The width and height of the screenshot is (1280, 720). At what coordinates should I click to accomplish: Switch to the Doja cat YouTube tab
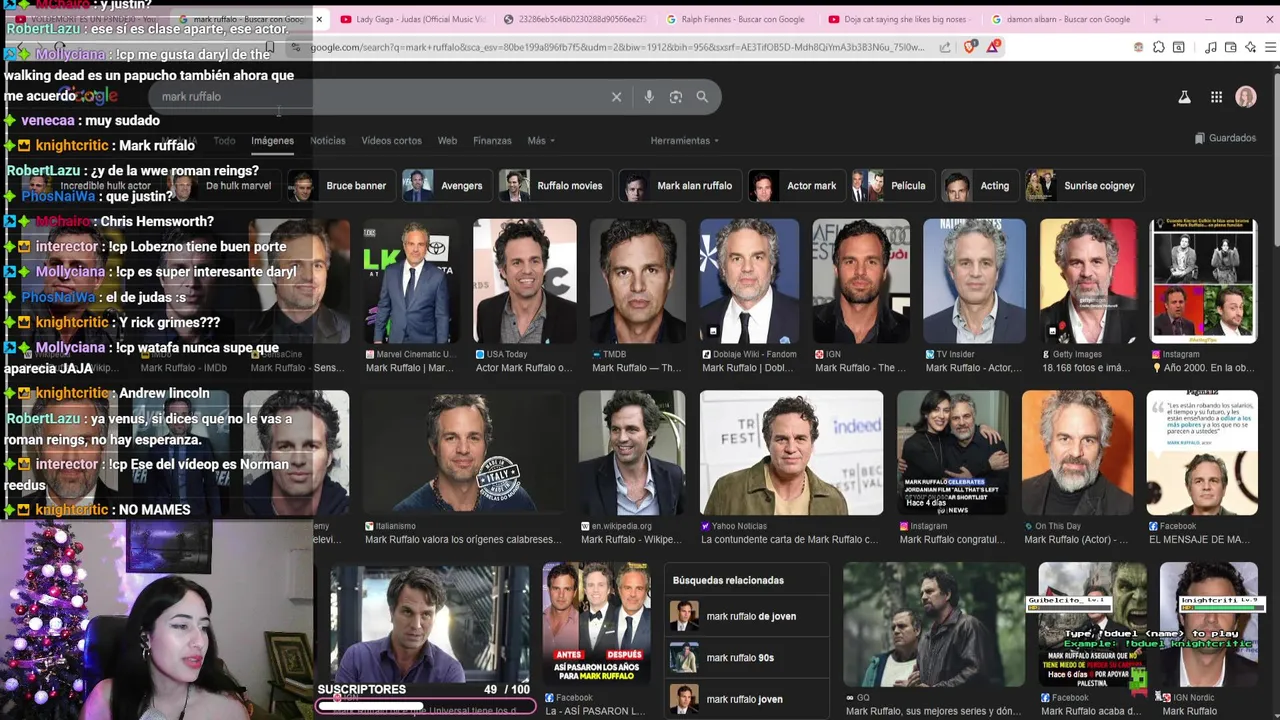(x=898, y=19)
